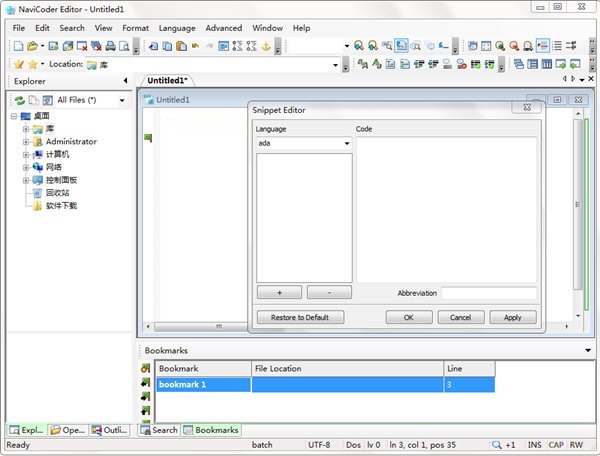
Task: Expand the Administrator tree node
Action: coord(26,142)
